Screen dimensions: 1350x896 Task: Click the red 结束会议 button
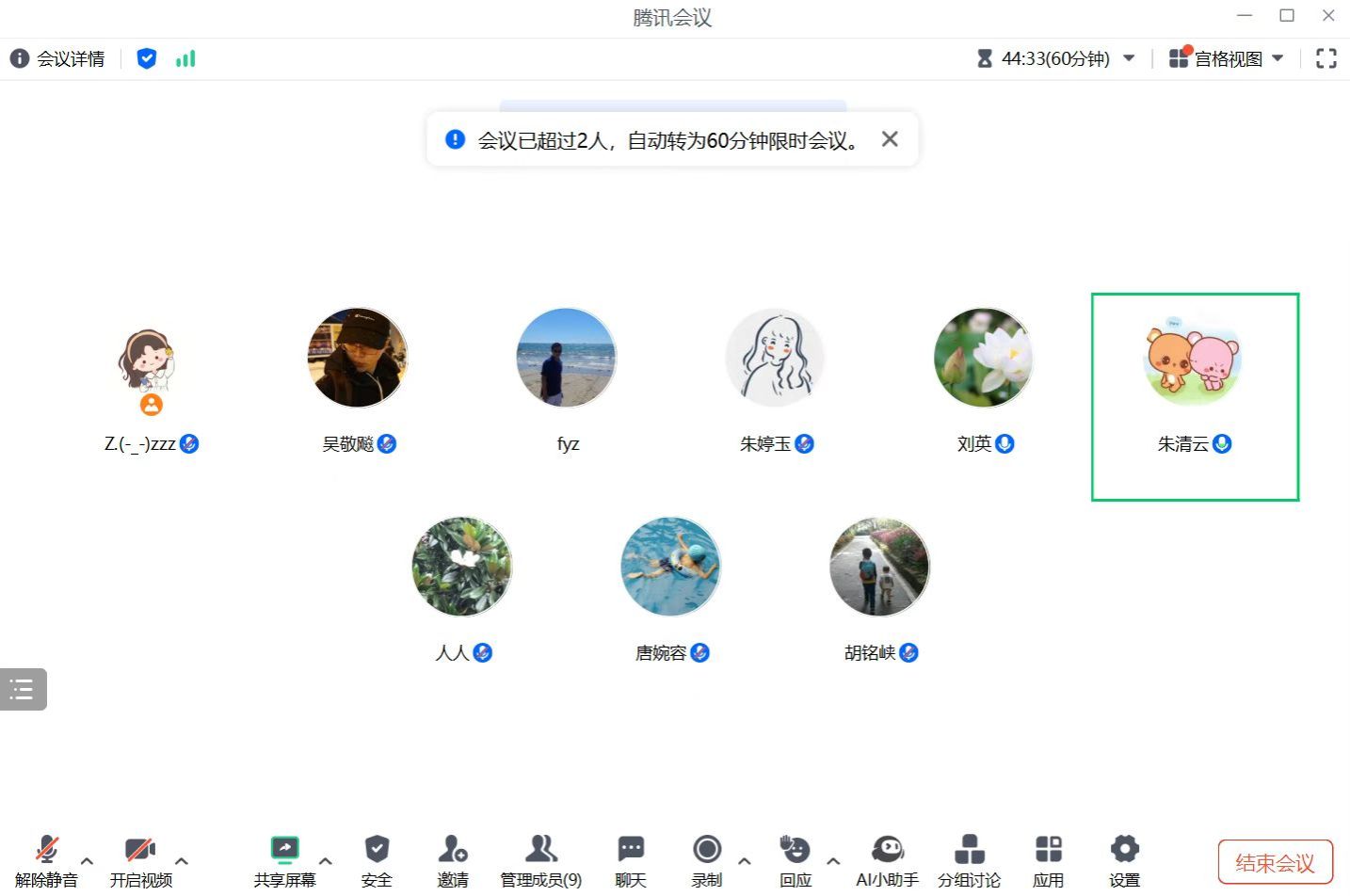pyautogui.click(x=1275, y=862)
